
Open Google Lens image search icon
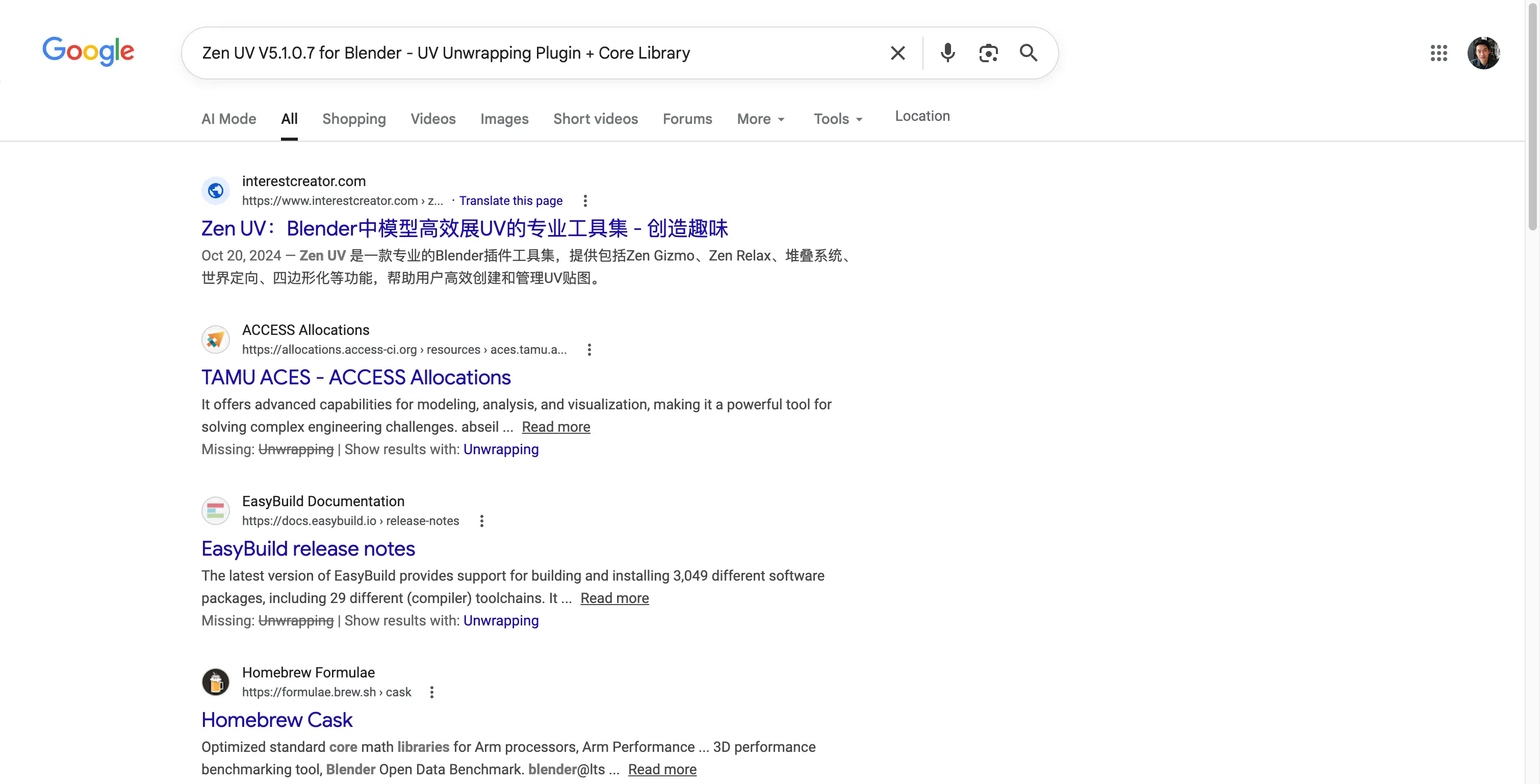[988, 53]
